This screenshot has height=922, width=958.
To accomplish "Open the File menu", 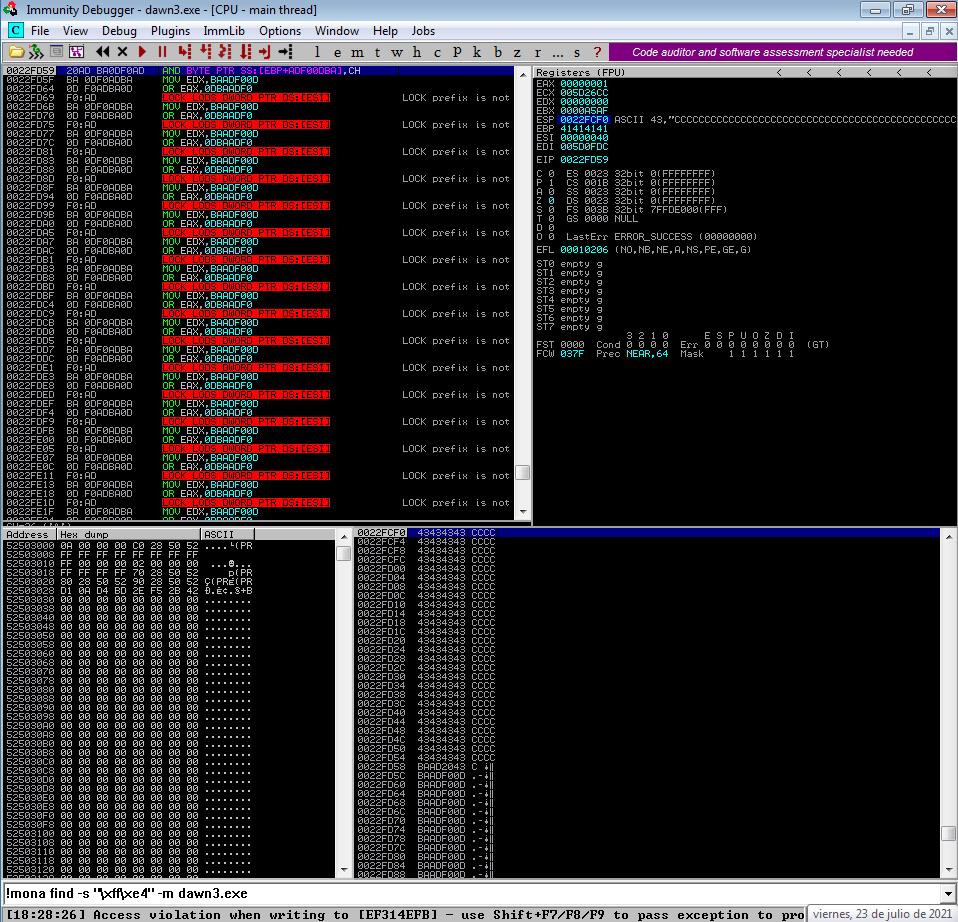I will [x=40, y=31].
